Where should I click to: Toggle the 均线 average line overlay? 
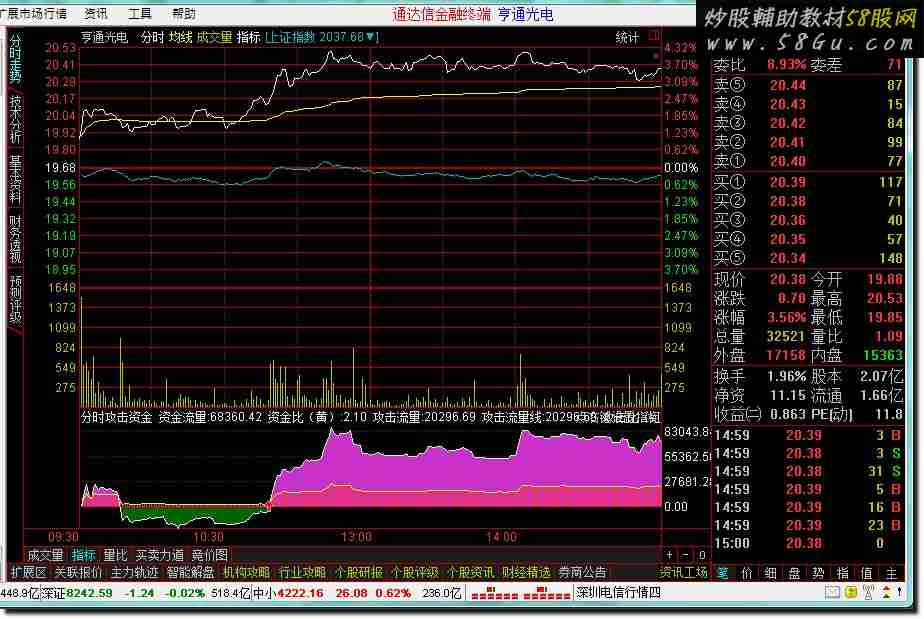click(x=180, y=37)
